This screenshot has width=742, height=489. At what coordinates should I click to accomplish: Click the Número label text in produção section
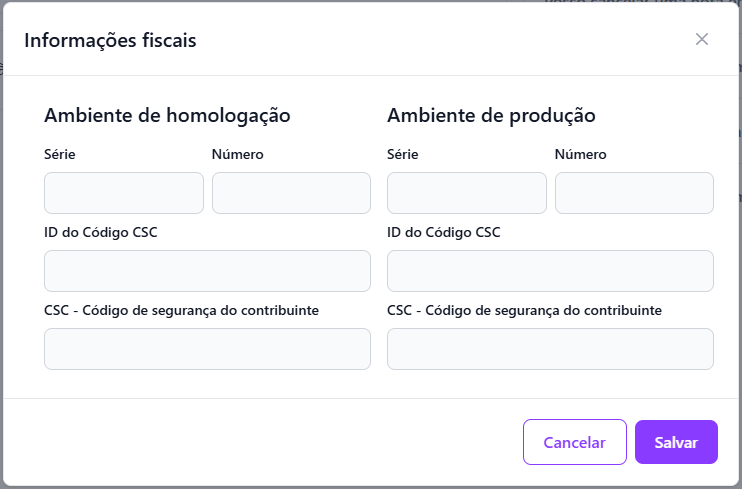click(x=581, y=154)
